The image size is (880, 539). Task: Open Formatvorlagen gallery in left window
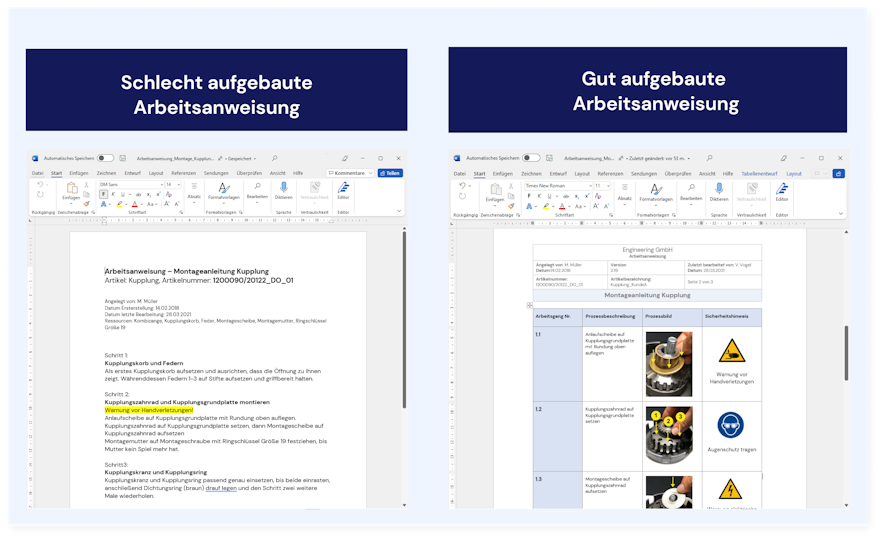(224, 191)
